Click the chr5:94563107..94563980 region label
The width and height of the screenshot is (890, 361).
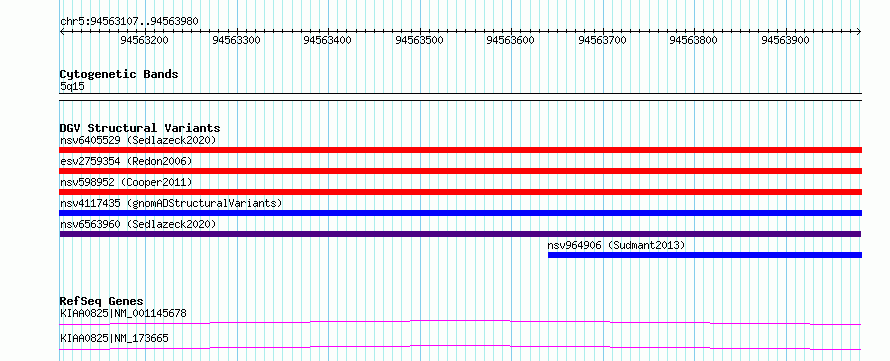pyautogui.click(x=129, y=22)
